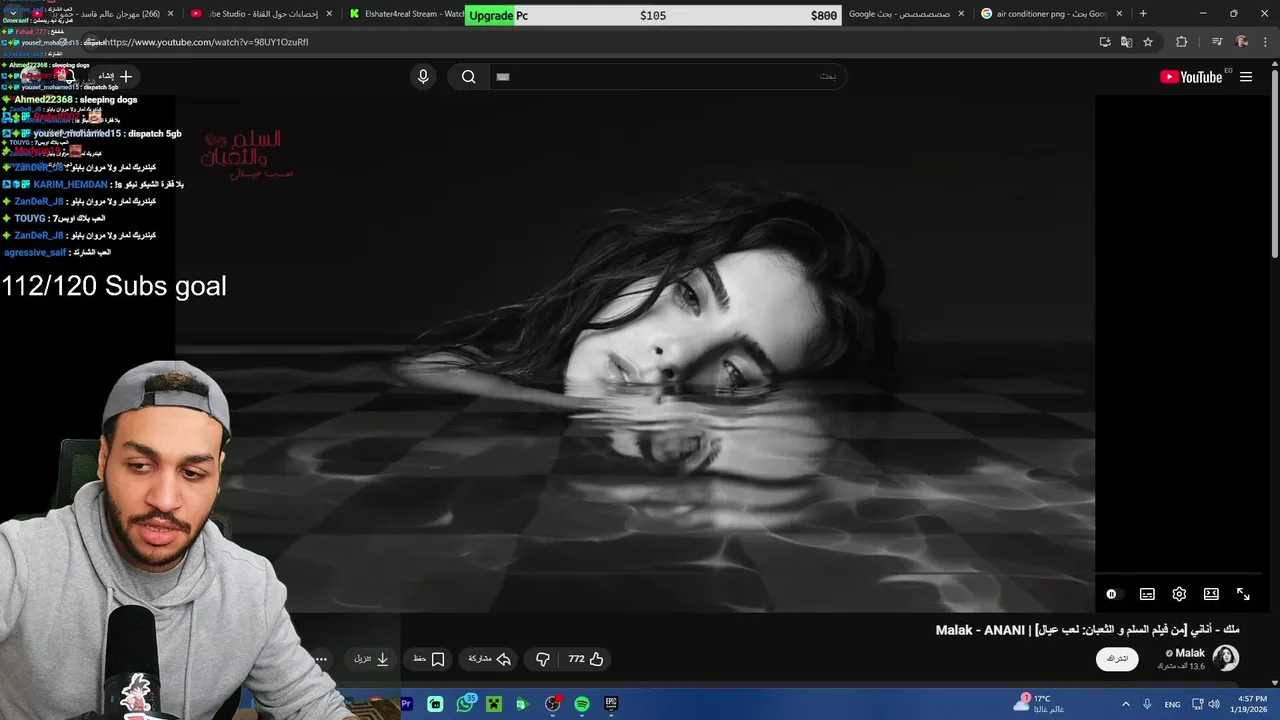Click the Upgrade Pc donation goal bar

click(653, 15)
